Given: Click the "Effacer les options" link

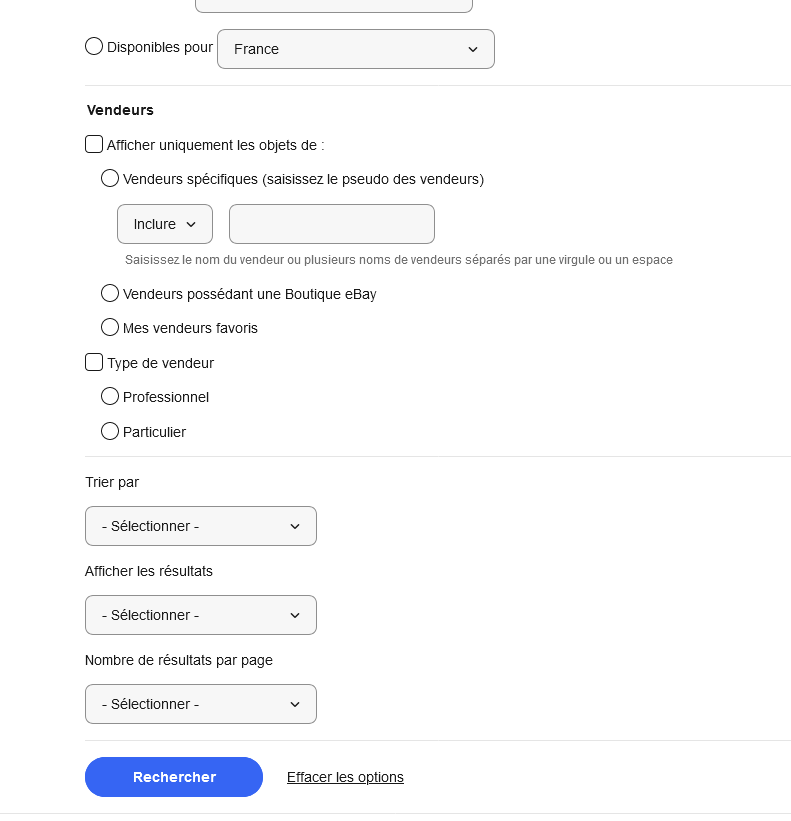Looking at the screenshot, I should [x=345, y=777].
